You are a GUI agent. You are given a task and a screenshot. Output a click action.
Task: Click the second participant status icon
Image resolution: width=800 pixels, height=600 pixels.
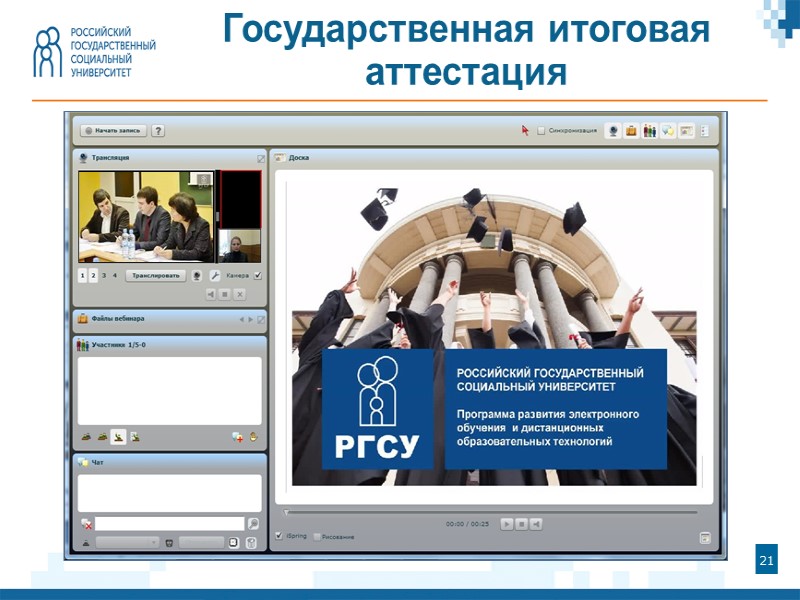[103, 437]
